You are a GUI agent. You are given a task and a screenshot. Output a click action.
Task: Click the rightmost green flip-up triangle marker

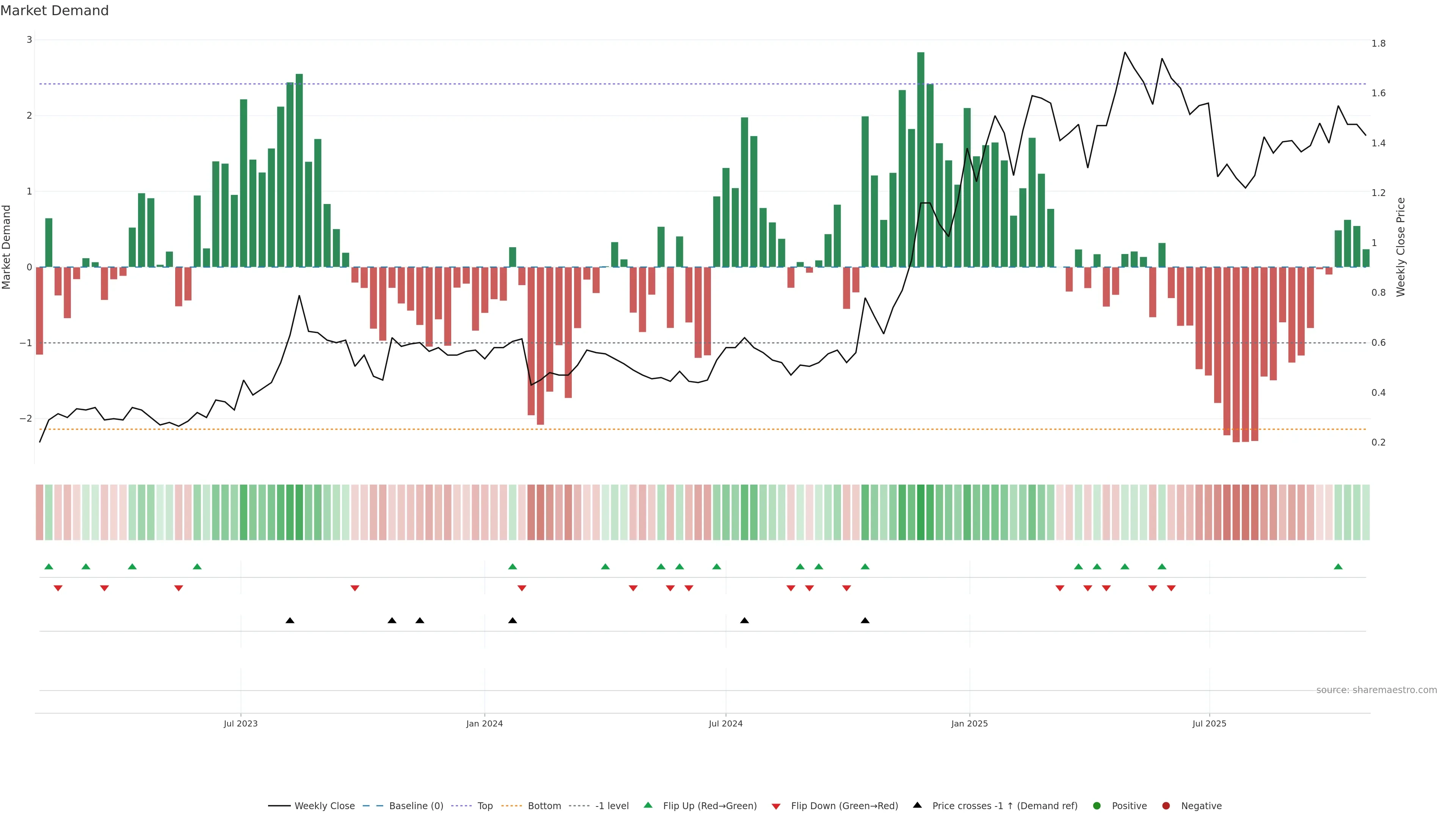(x=1338, y=566)
